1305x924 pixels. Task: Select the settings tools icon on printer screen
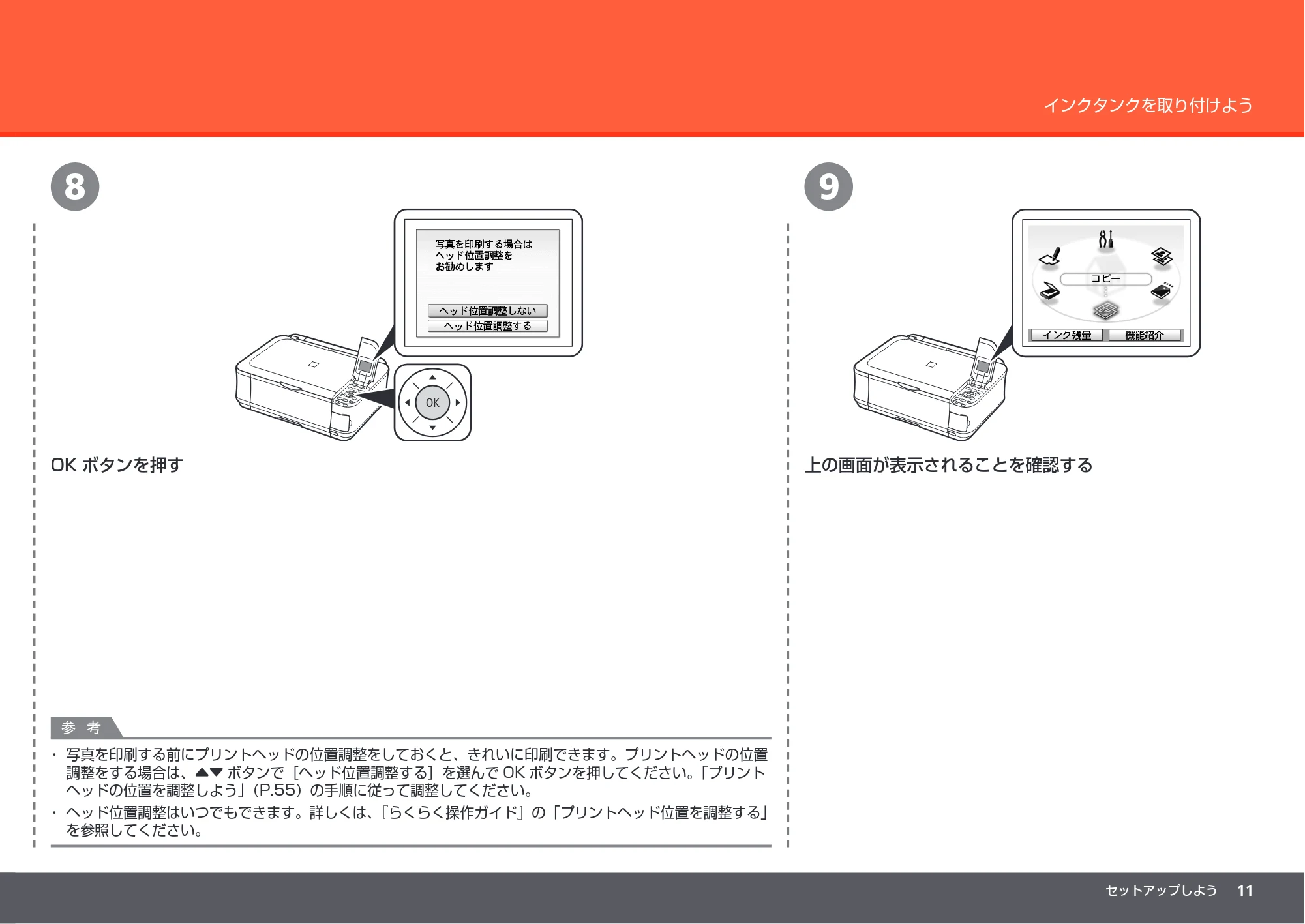(1105, 239)
